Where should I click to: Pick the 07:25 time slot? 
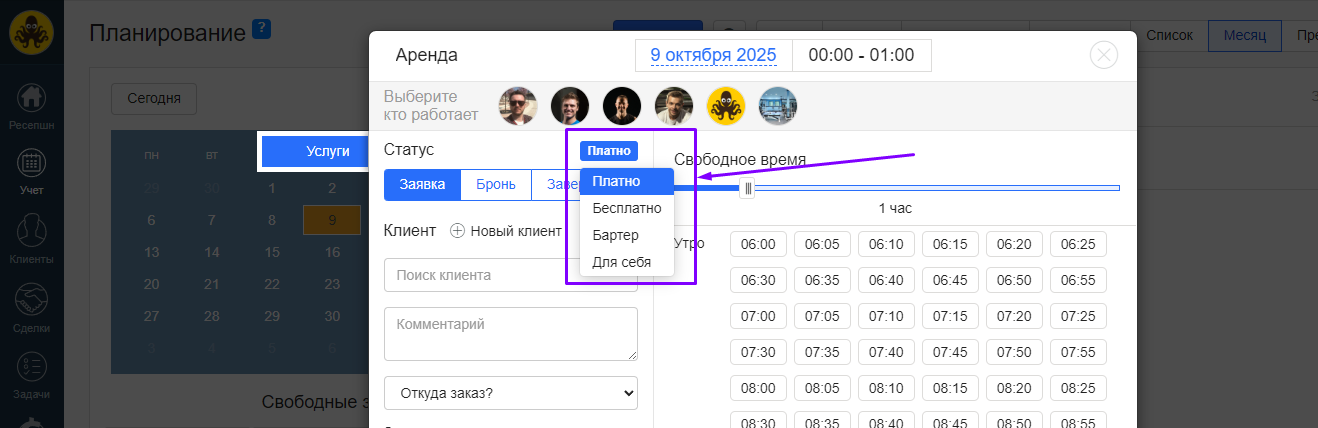coord(1079,316)
